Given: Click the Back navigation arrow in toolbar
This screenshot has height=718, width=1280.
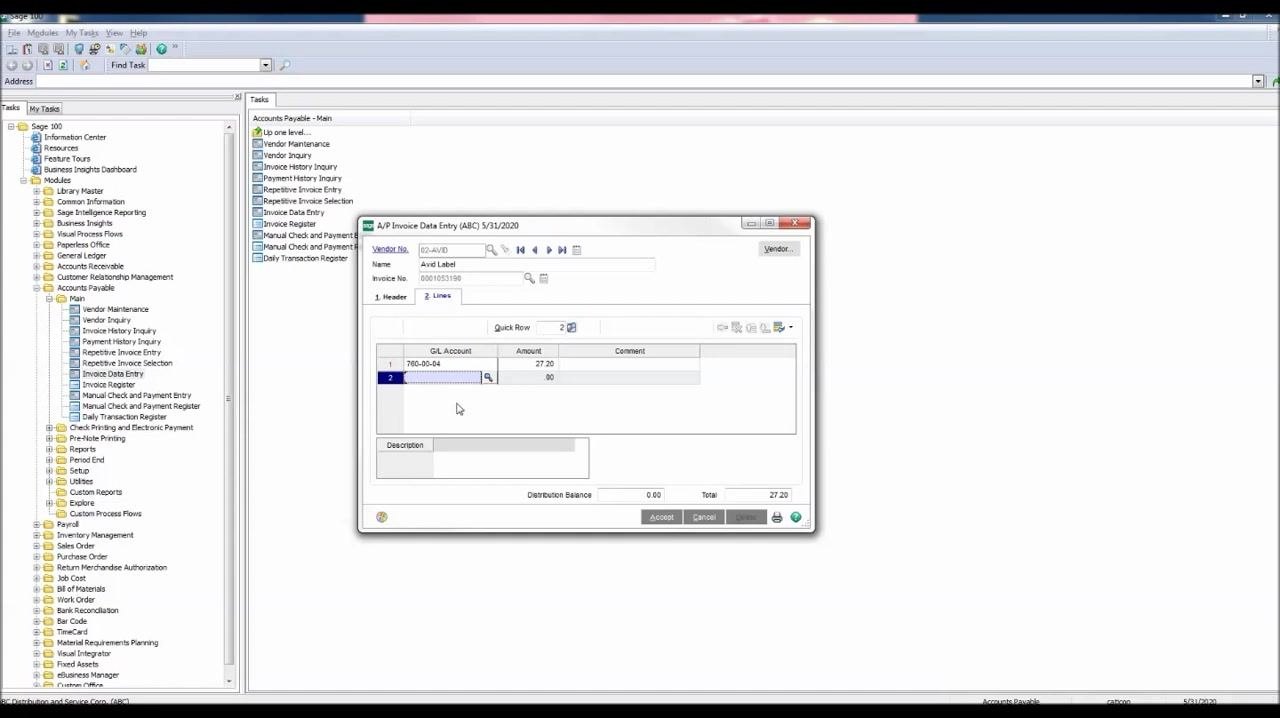Looking at the screenshot, I should coord(11,65).
